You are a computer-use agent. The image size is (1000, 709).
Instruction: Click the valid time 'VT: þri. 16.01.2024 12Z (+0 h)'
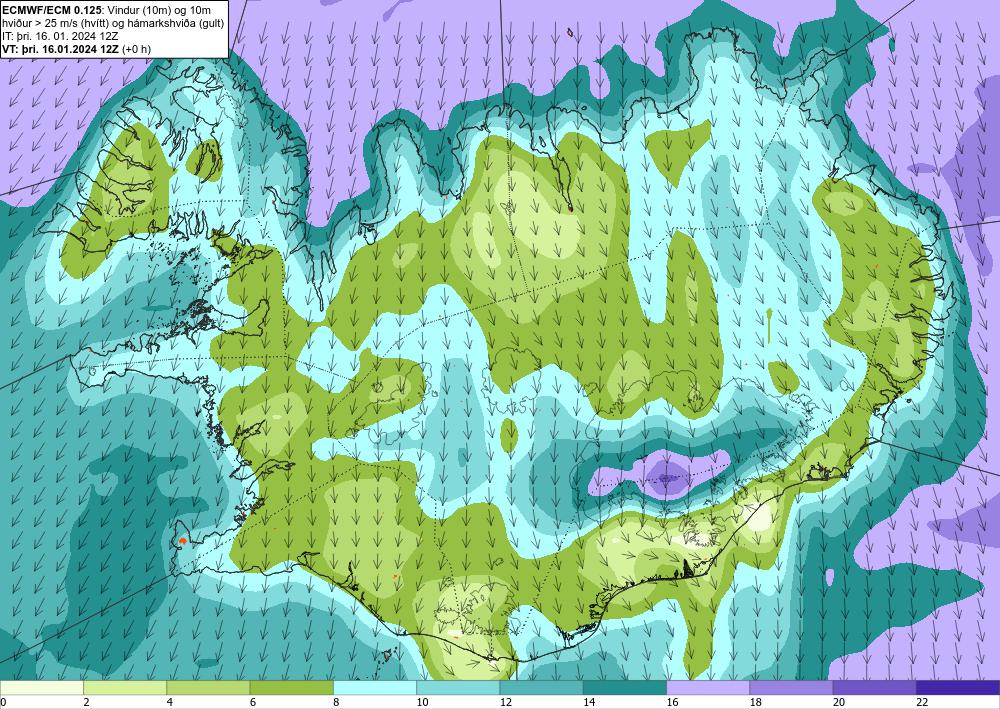click(x=77, y=48)
